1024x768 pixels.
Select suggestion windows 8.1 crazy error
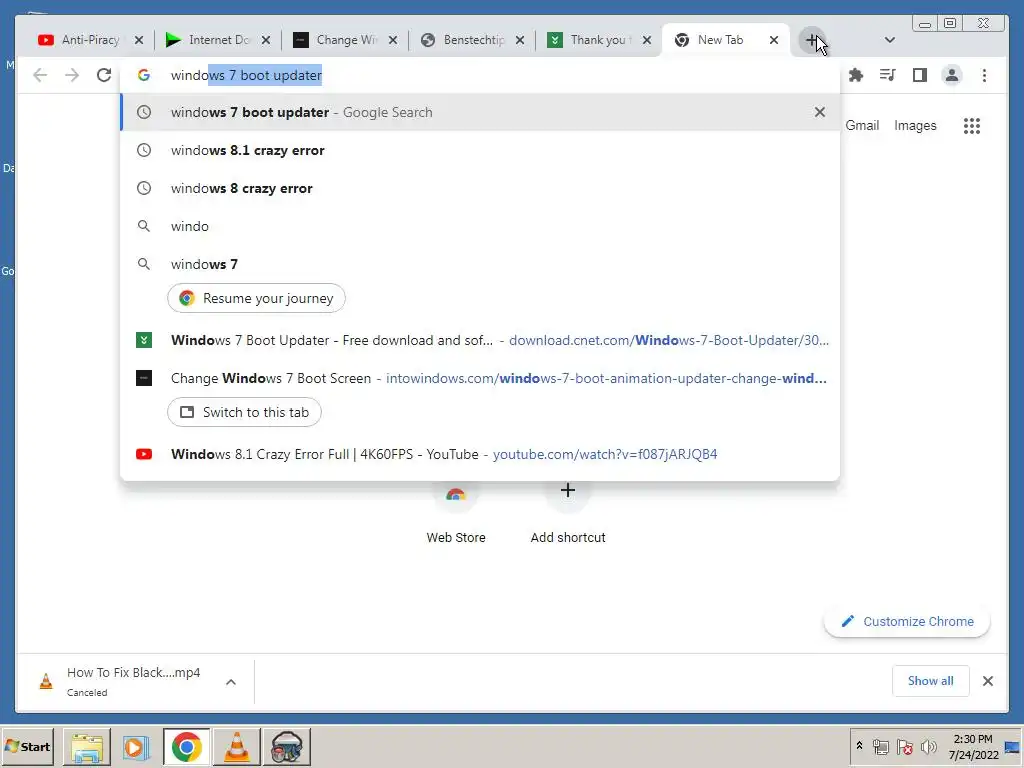[x=480, y=150]
